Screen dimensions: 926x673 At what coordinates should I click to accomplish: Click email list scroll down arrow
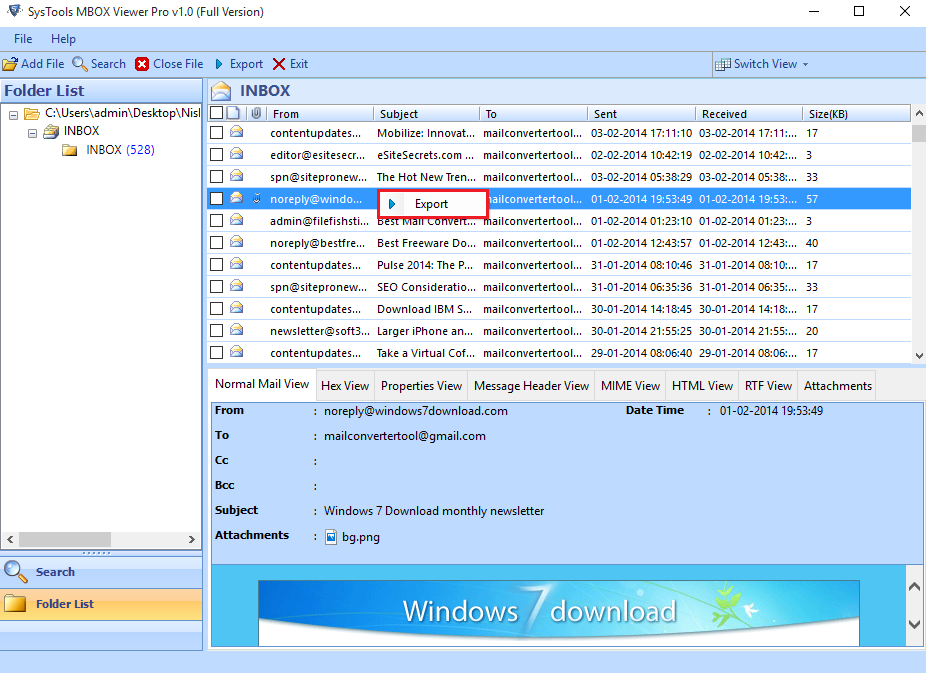coord(918,355)
